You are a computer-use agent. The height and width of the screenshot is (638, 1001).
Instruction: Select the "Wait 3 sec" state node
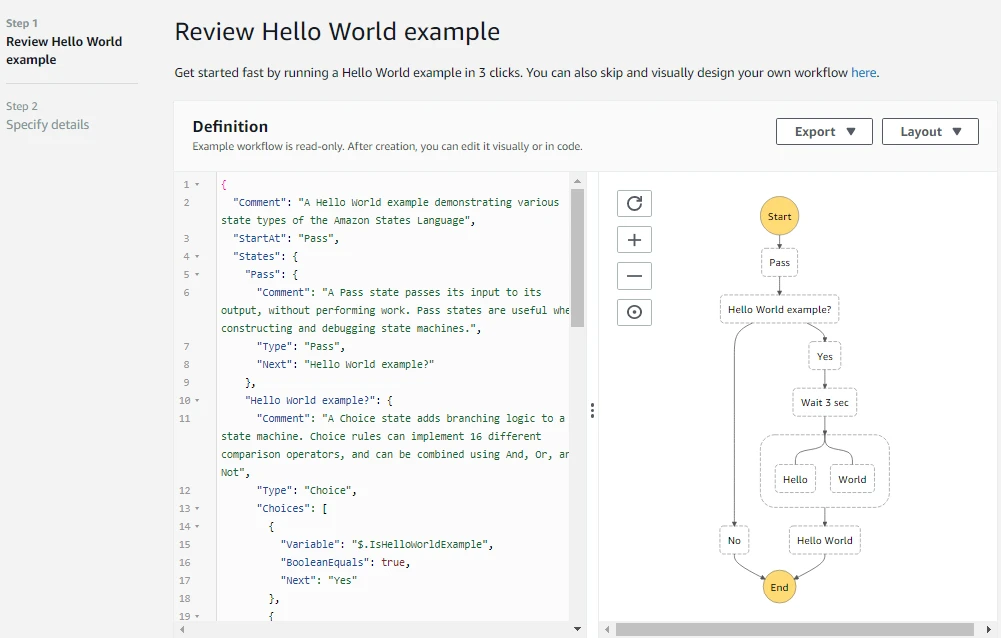click(x=824, y=402)
